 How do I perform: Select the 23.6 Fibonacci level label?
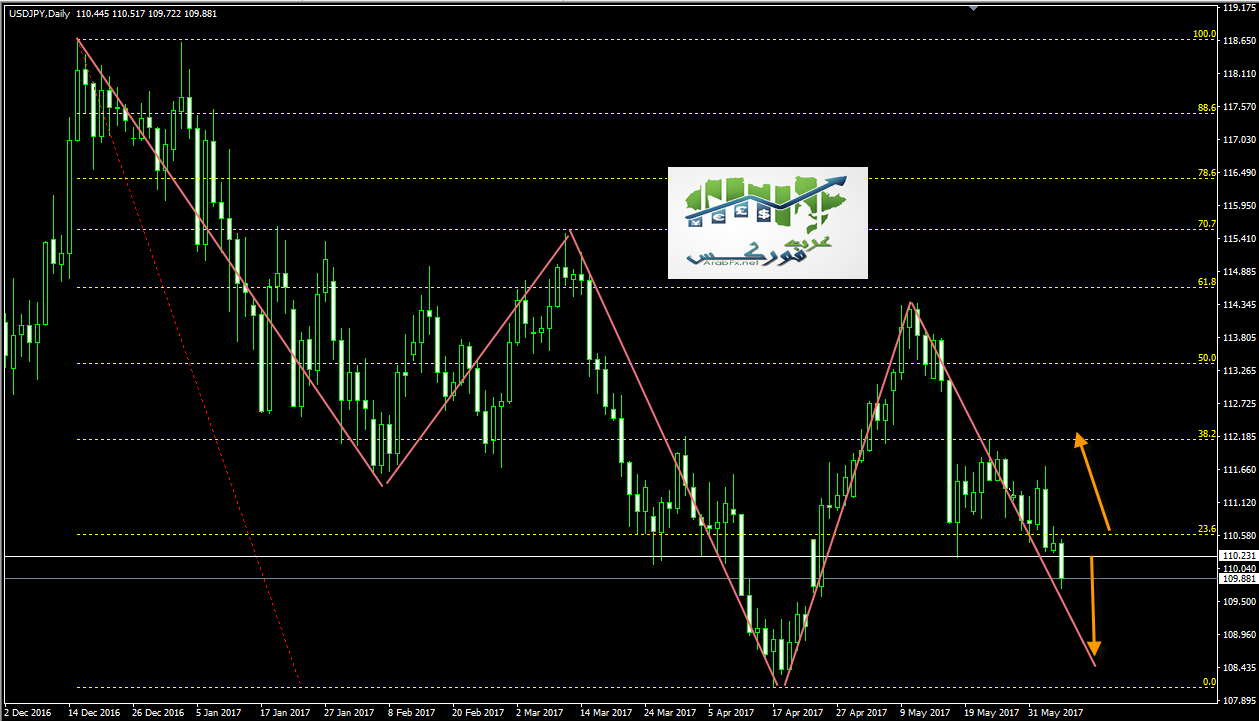tap(1206, 529)
